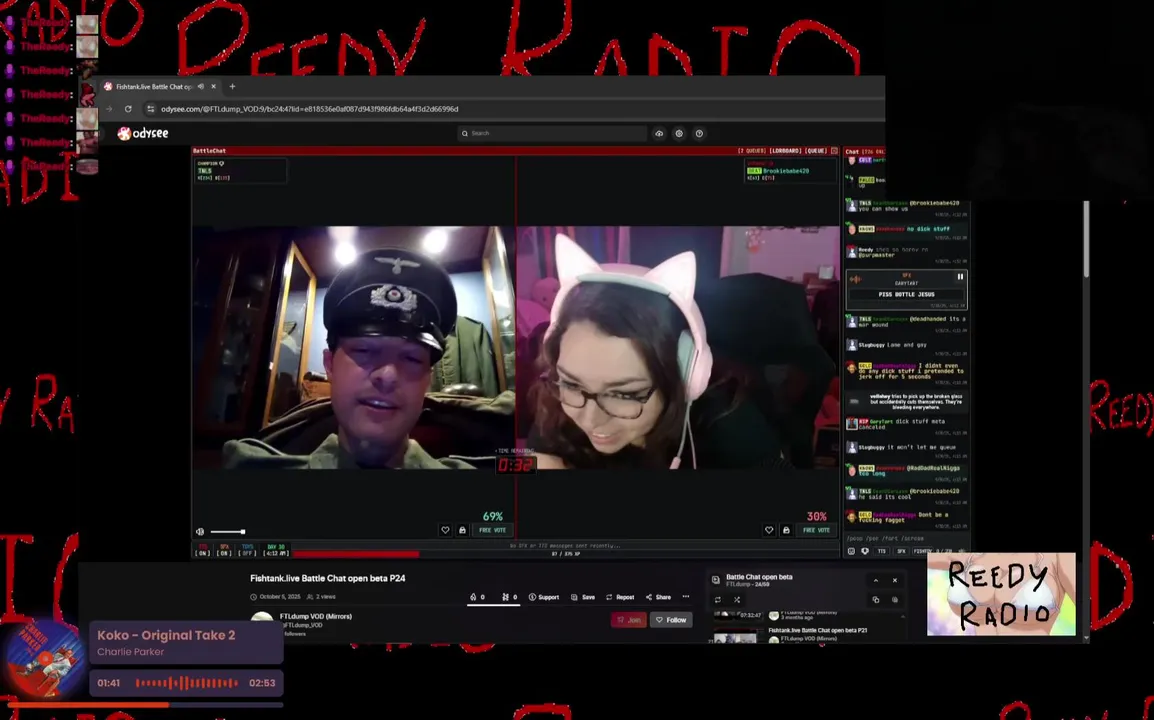
Task: Click the Support button
Action: coord(544,597)
